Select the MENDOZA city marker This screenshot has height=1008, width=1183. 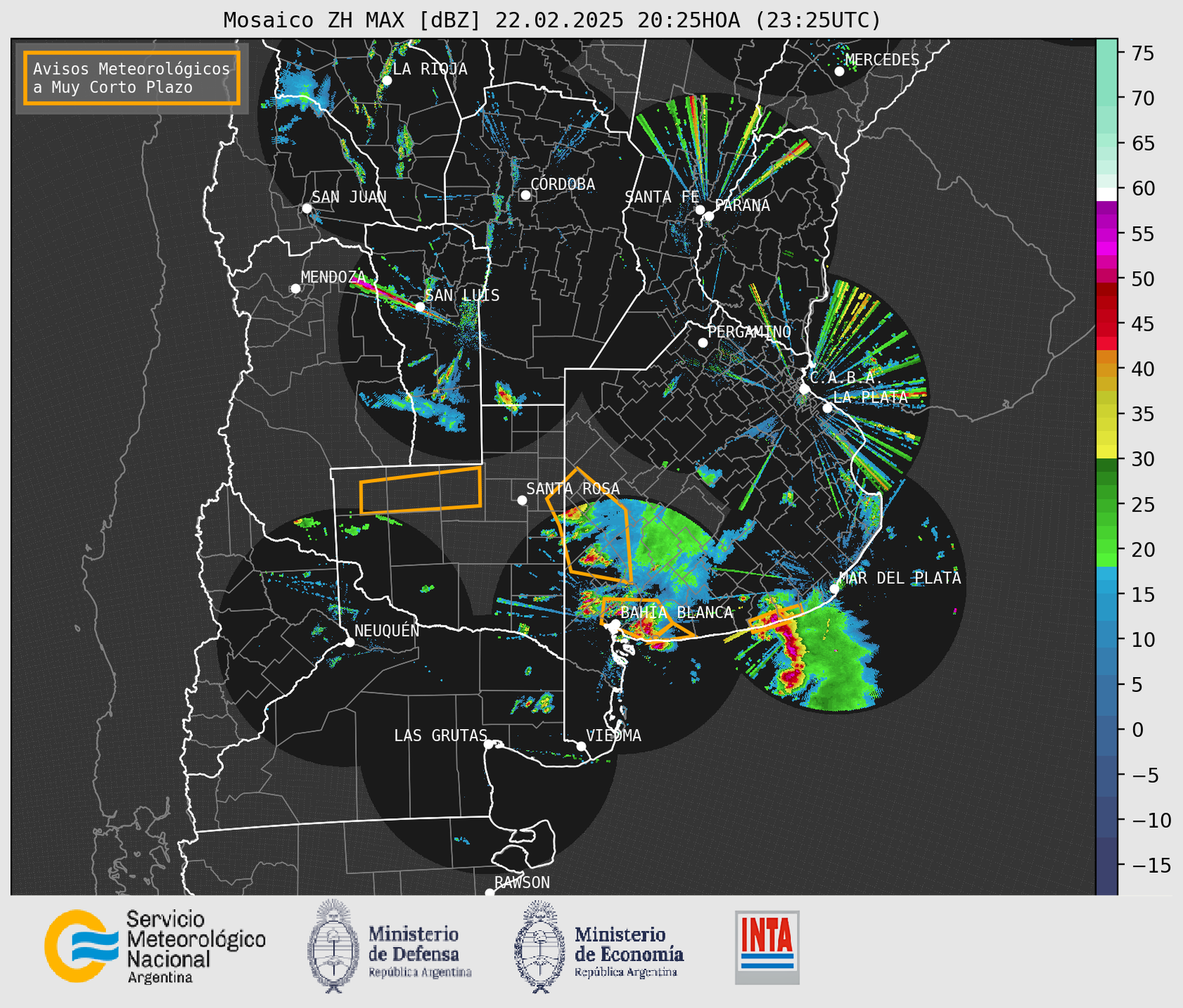(295, 289)
